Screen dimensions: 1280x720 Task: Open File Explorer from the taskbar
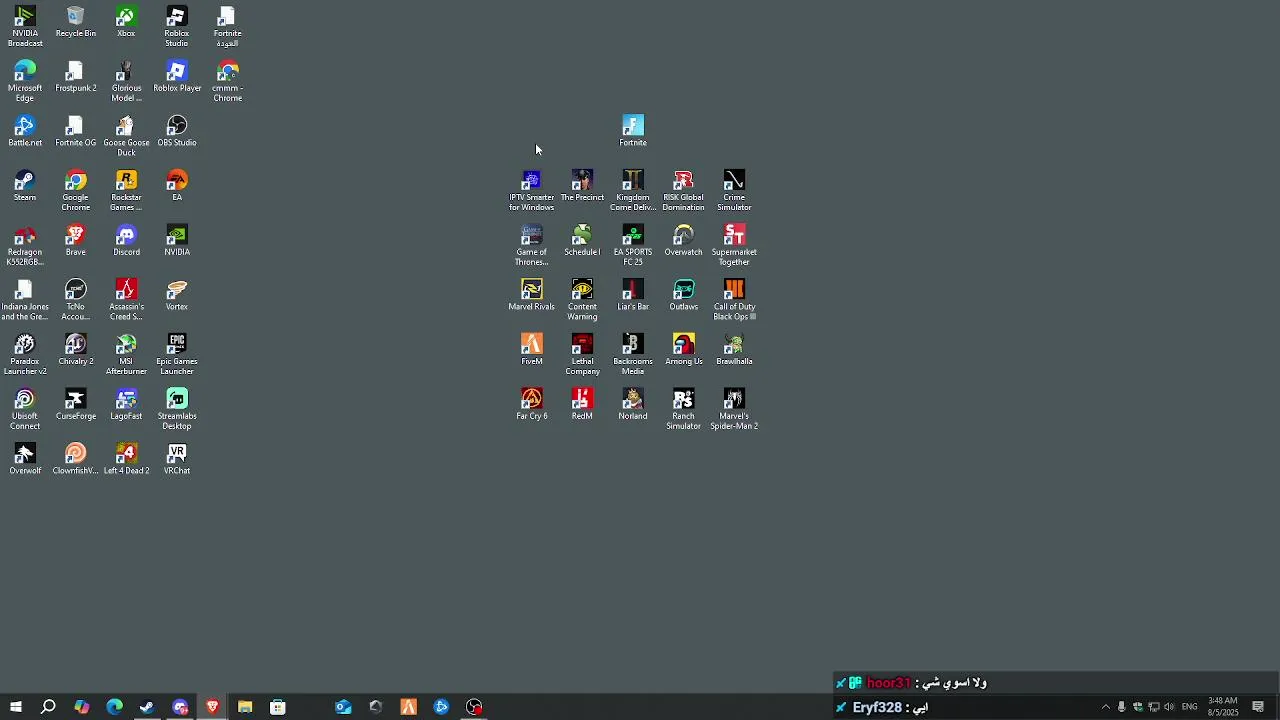click(x=245, y=707)
